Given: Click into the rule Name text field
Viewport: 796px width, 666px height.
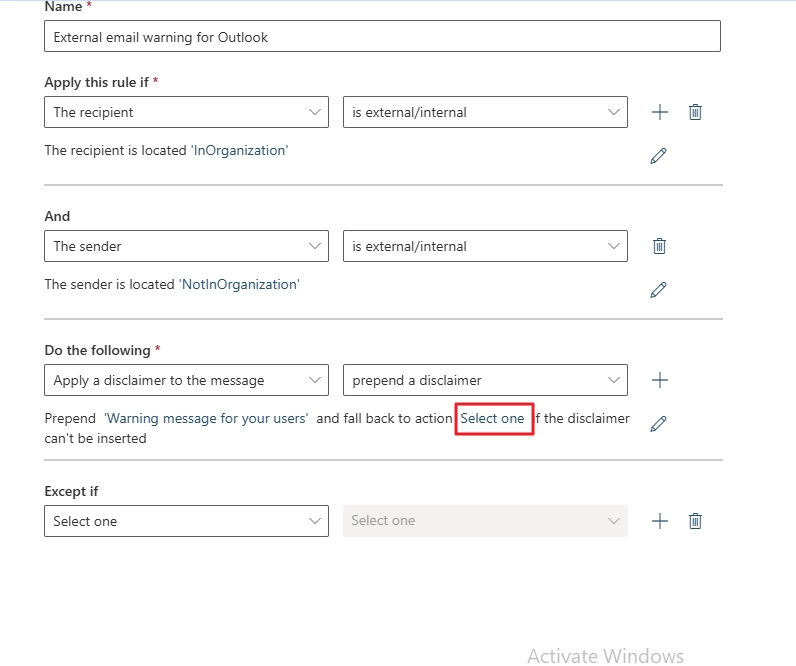Looking at the screenshot, I should 382,37.
